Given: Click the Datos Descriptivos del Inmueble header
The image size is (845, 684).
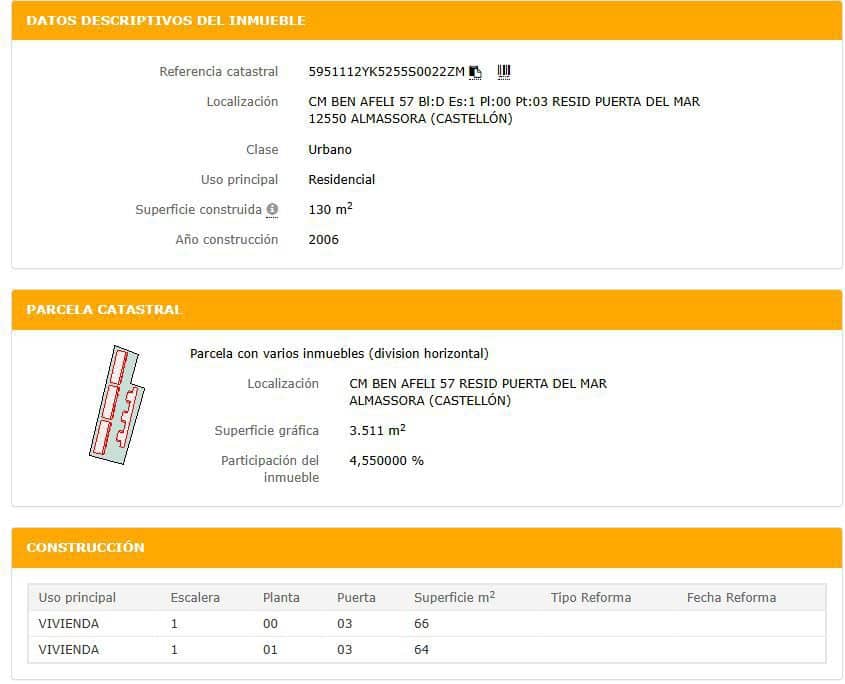Looking at the screenshot, I should pyautogui.click(x=166, y=20).
